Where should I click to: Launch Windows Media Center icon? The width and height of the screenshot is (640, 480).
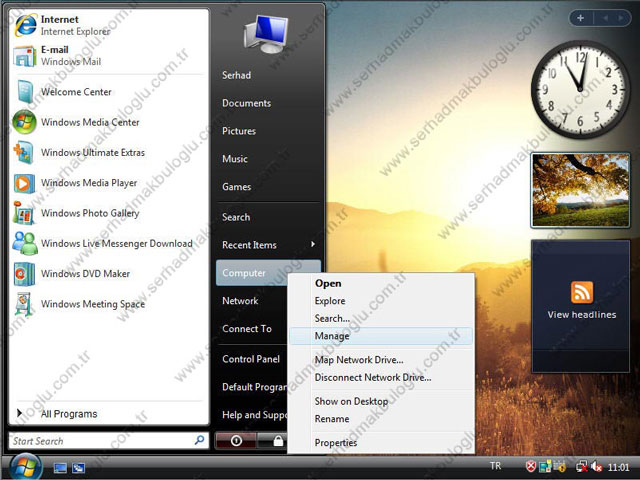24,122
